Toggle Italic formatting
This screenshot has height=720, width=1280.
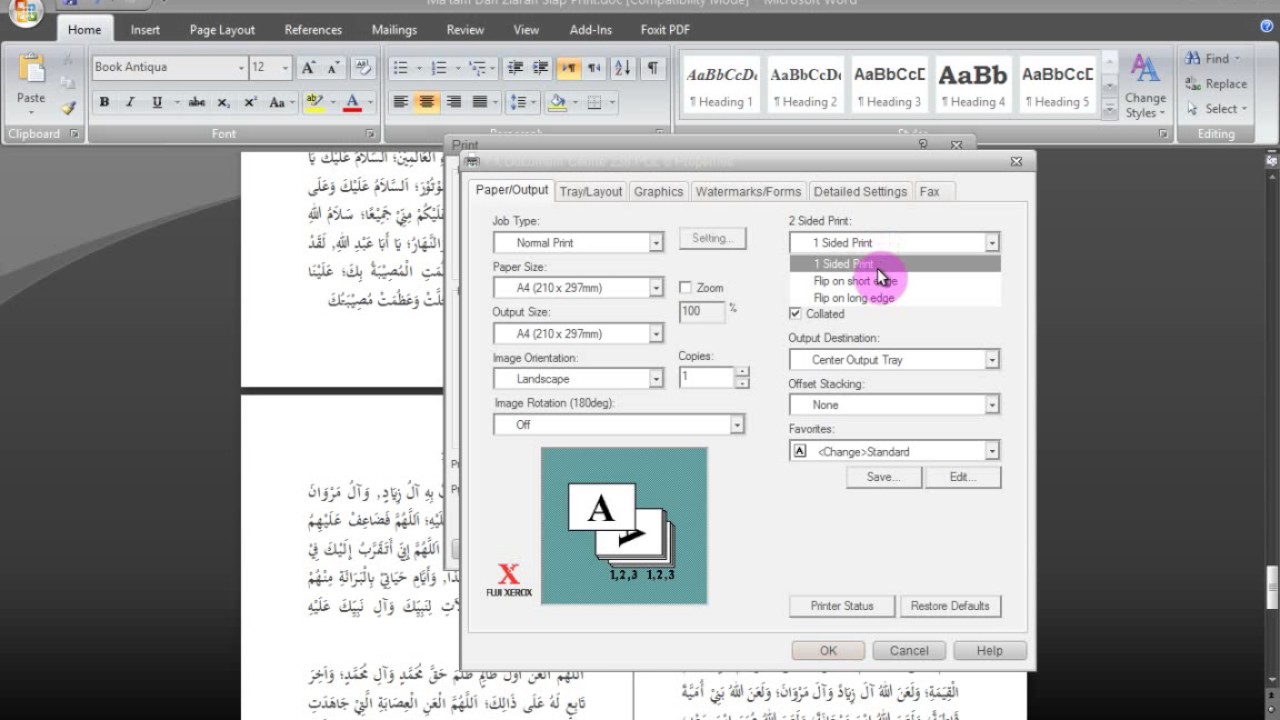click(130, 102)
